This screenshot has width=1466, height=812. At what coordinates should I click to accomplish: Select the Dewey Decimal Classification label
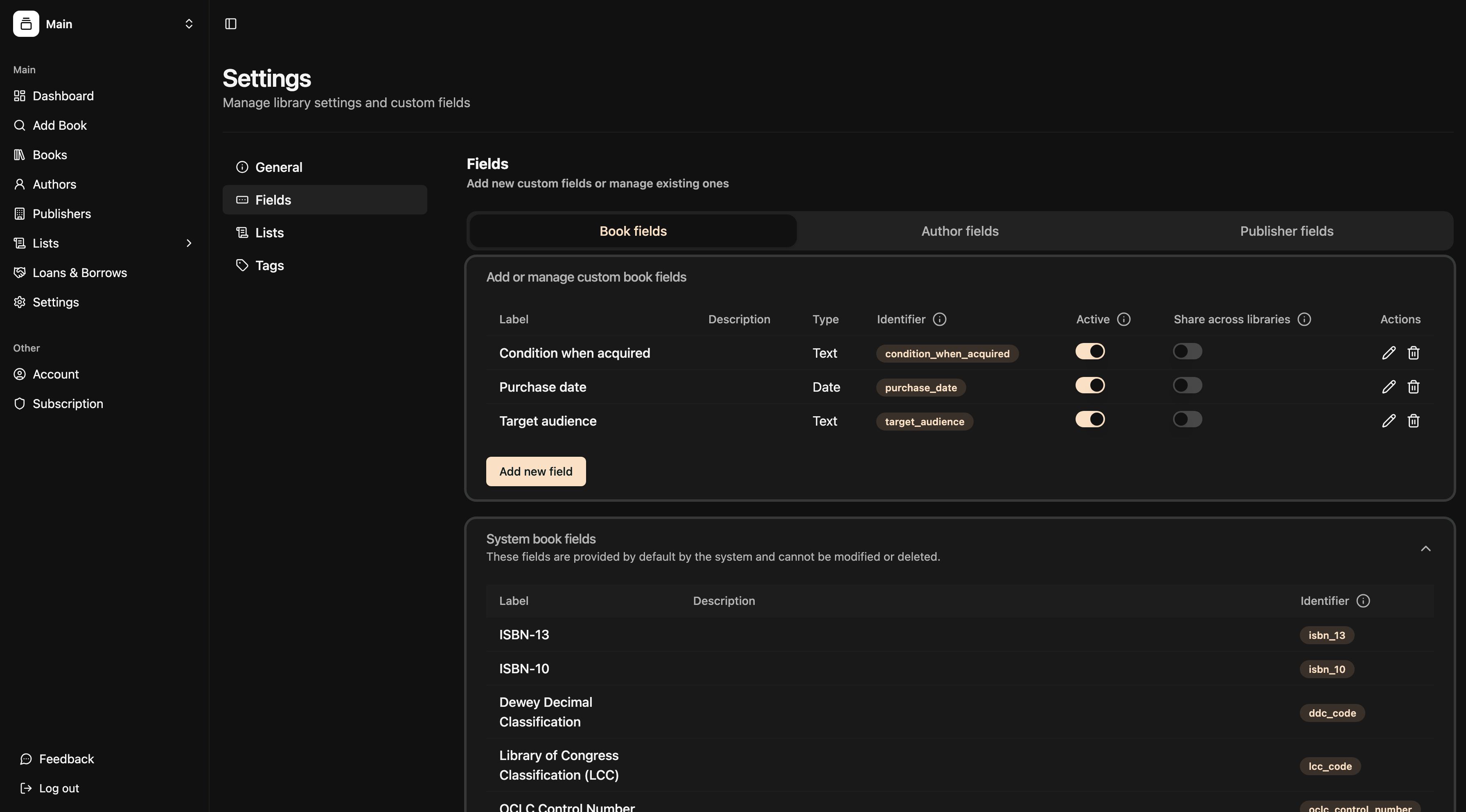click(x=546, y=712)
